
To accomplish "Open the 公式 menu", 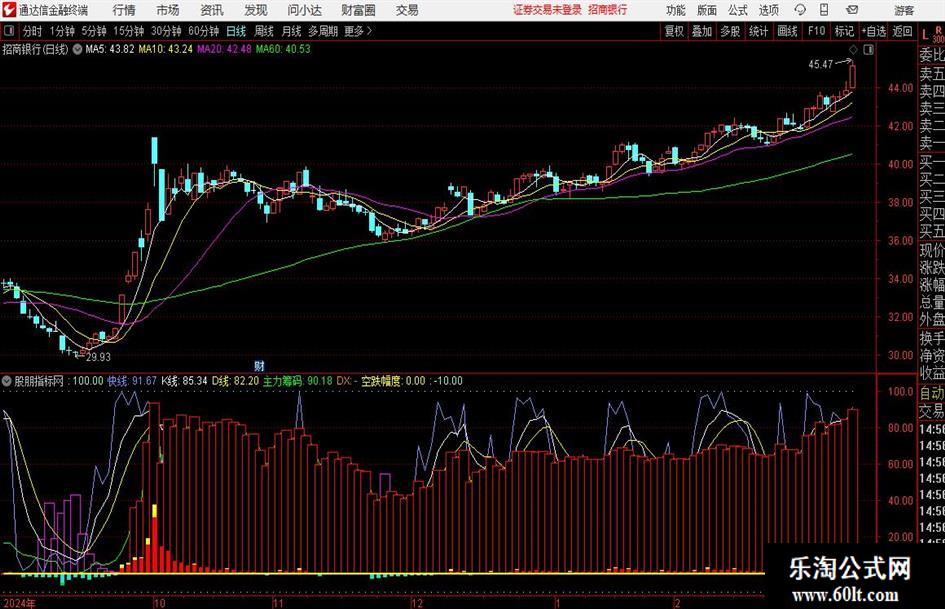I will point(738,10).
